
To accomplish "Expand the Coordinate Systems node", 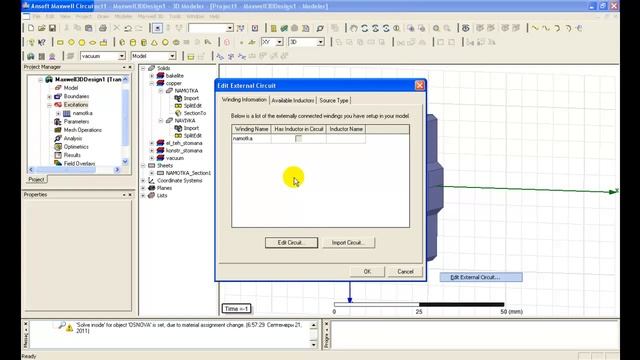I will pyautogui.click(x=143, y=180).
